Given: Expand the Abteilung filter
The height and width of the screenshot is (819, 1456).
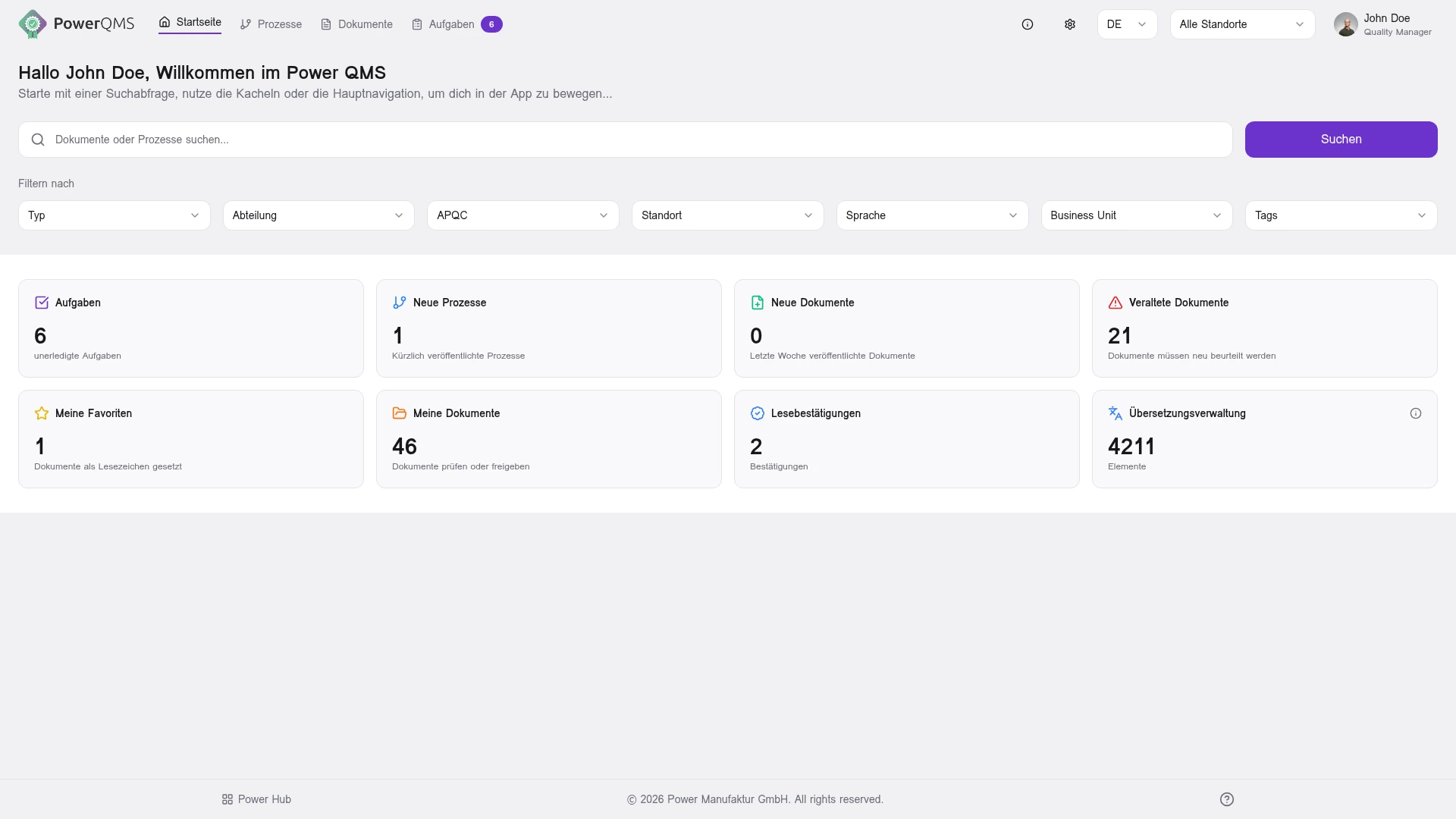Looking at the screenshot, I should [x=318, y=215].
